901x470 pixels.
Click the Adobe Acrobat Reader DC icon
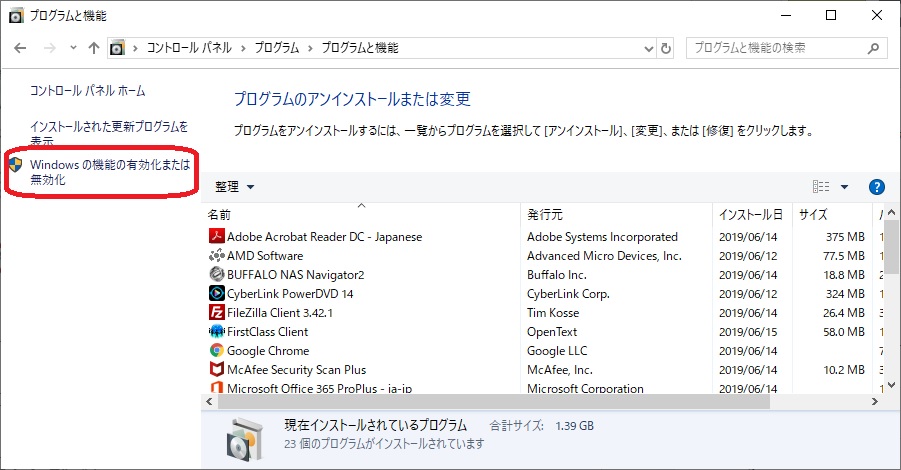point(217,236)
